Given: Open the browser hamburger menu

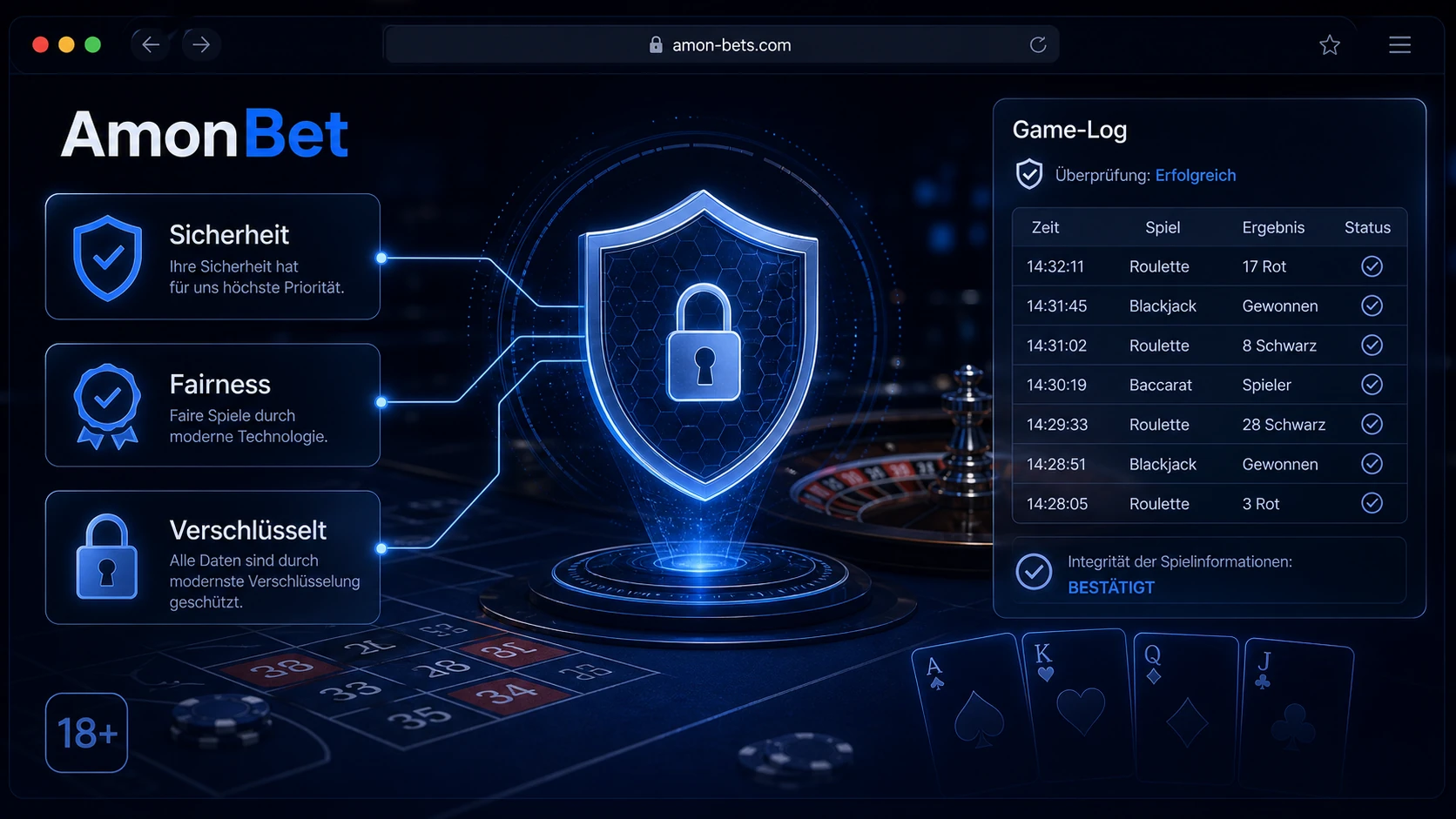Looking at the screenshot, I should point(1400,44).
